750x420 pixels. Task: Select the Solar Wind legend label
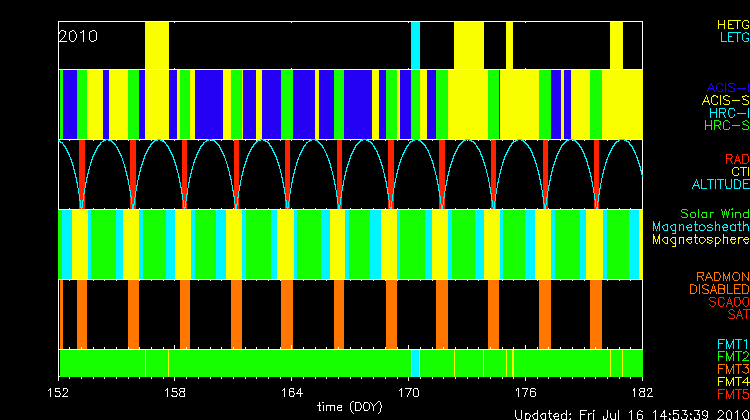point(714,214)
